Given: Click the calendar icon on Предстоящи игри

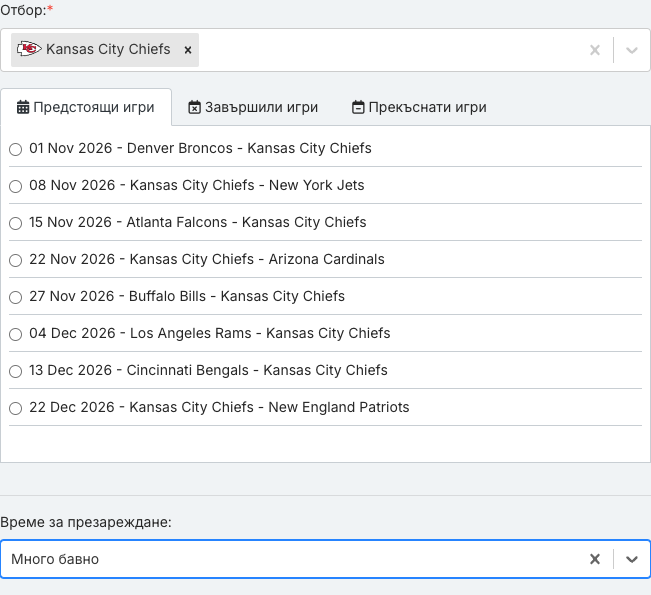Looking at the screenshot, I should pyautogui.click(x=23, y=107).
